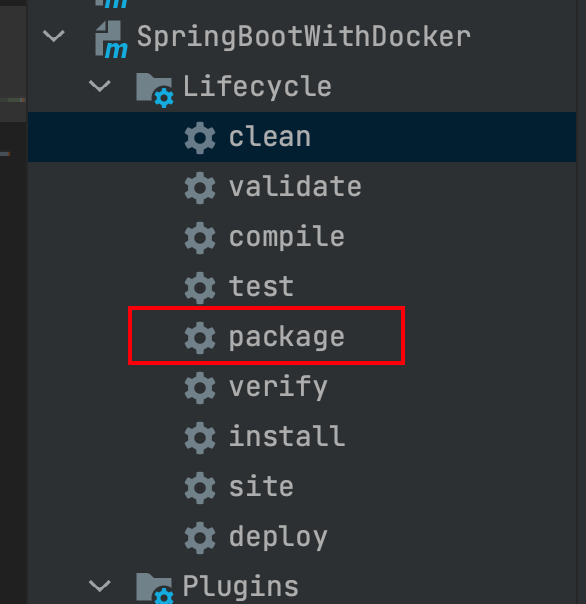Collapse the Lifecycle tree chevron
Viewport: 586px width, 604px height.
[x=100, y=86]
